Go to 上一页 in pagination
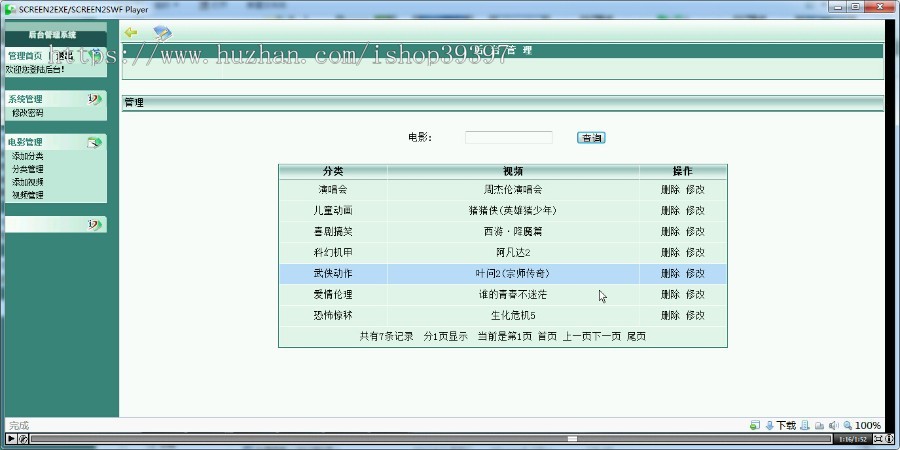Viewport: 900px width, 450px height. click(x=577, y=336)
